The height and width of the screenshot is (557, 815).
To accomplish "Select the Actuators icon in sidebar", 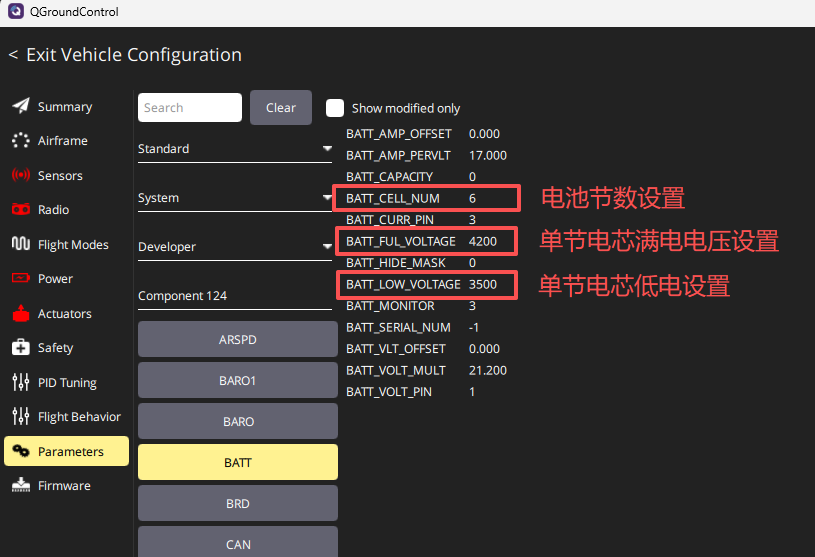I will pos(20,313).
